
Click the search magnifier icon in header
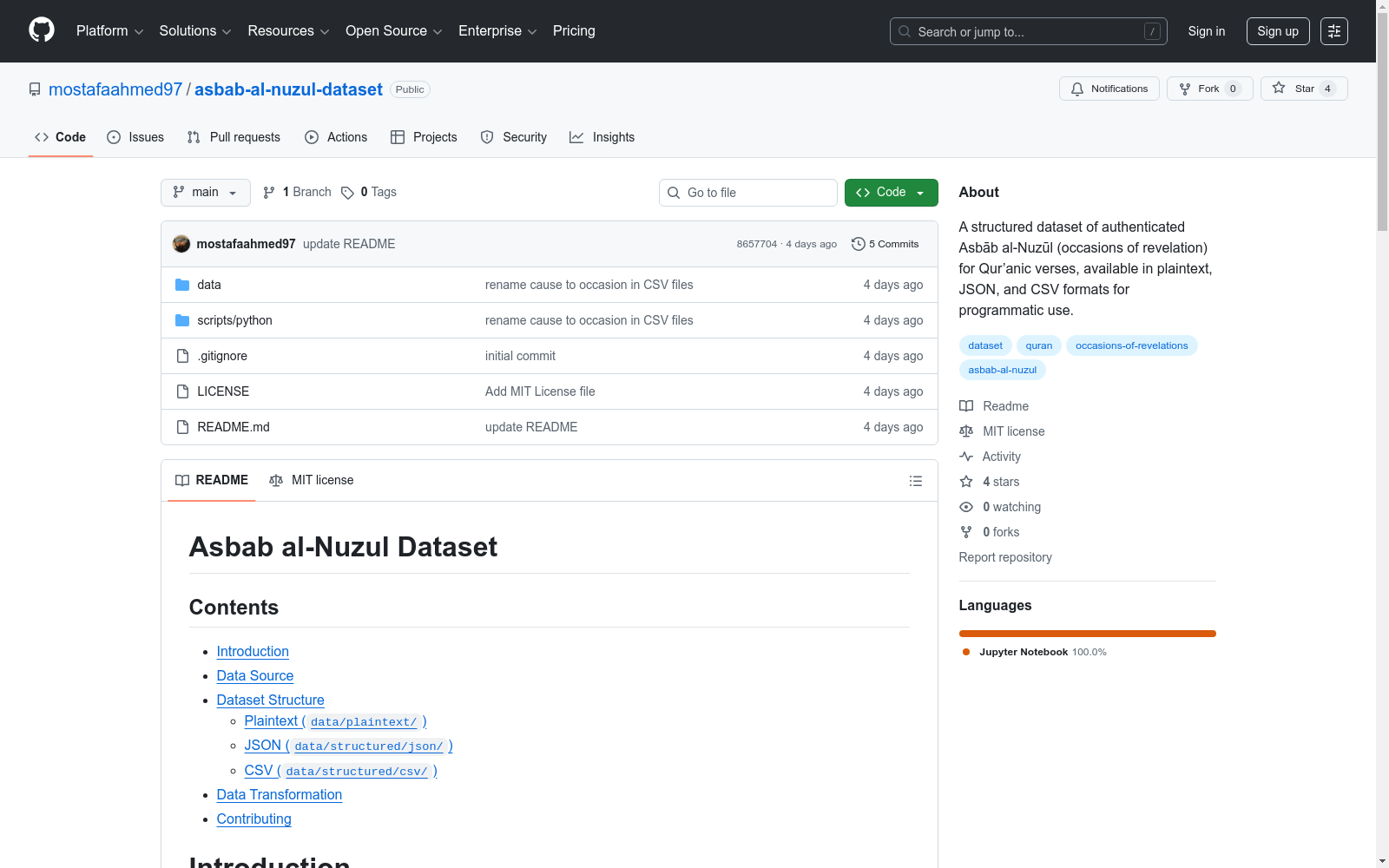(905, 31)
